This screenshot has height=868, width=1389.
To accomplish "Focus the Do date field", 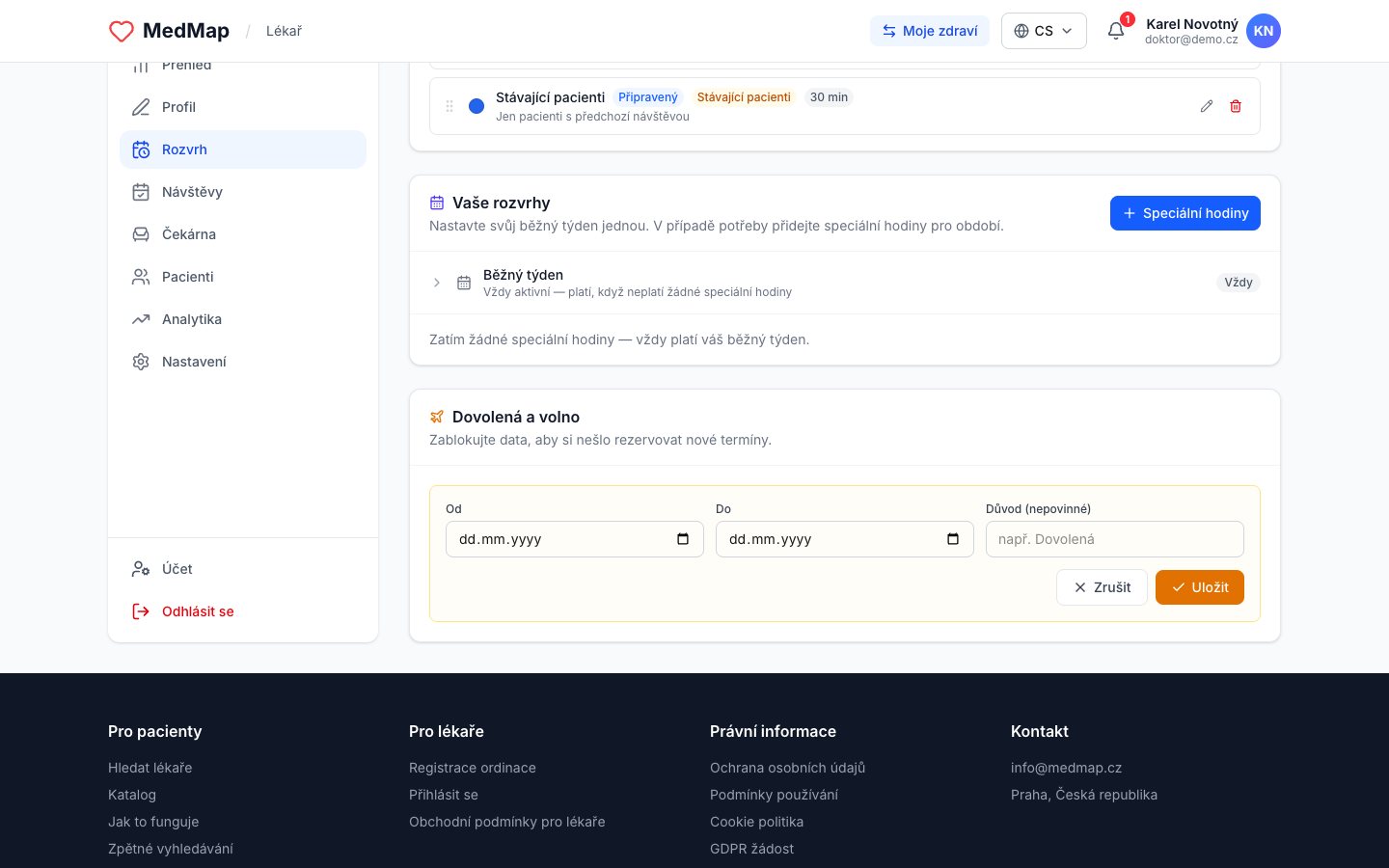I will 845,539.
